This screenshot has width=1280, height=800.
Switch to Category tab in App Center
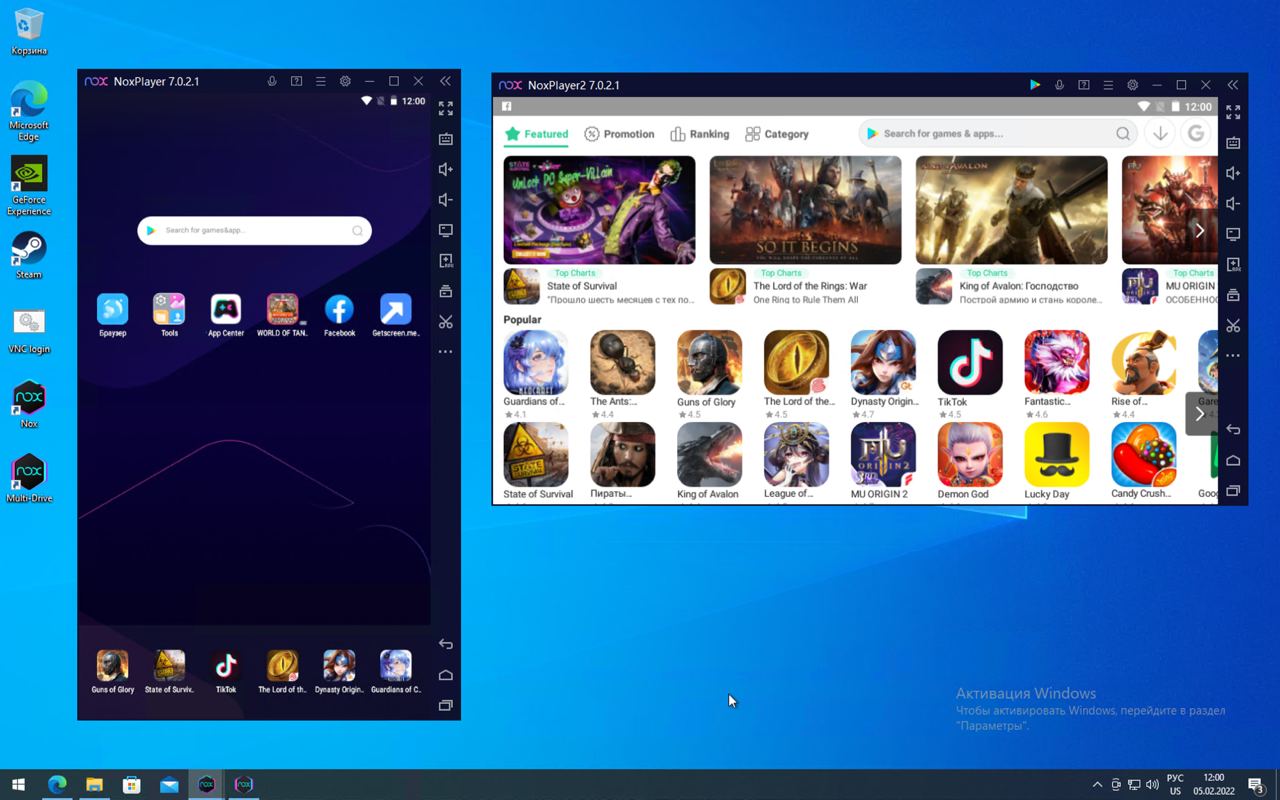point(777,134)
